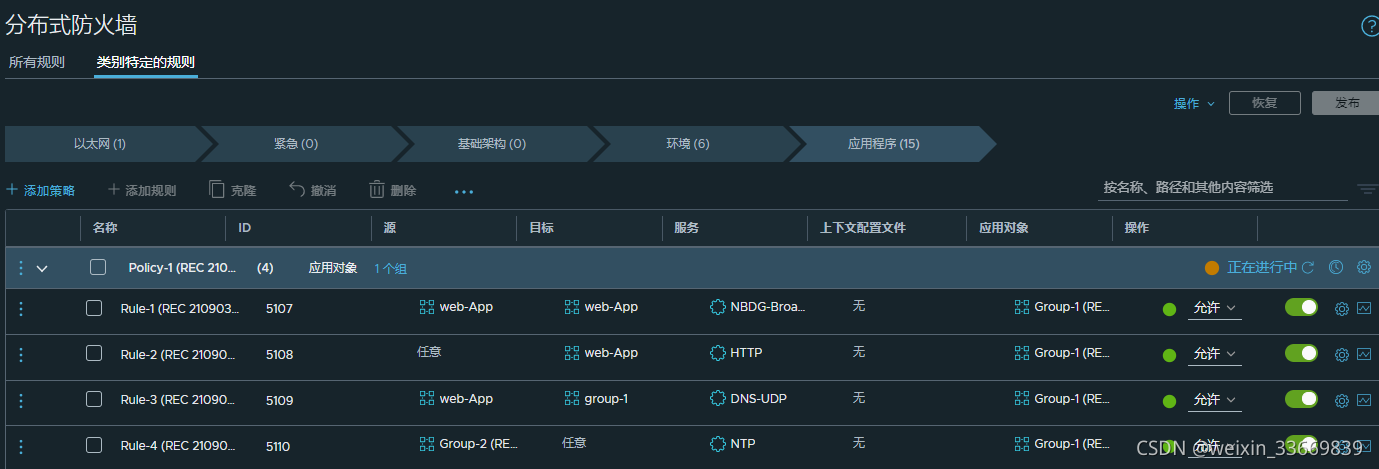The image size is (1379, 469).
Task: Click the filter lines icon beside search
Action: pyautogui.click(x=1366, y=189)
